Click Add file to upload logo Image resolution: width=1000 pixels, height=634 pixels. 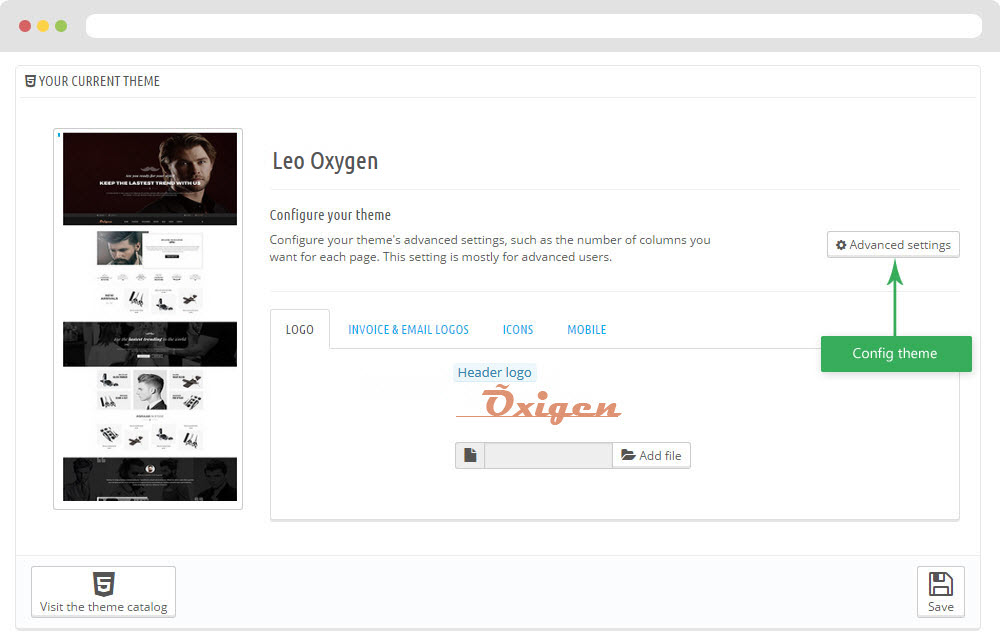point(651,455)
